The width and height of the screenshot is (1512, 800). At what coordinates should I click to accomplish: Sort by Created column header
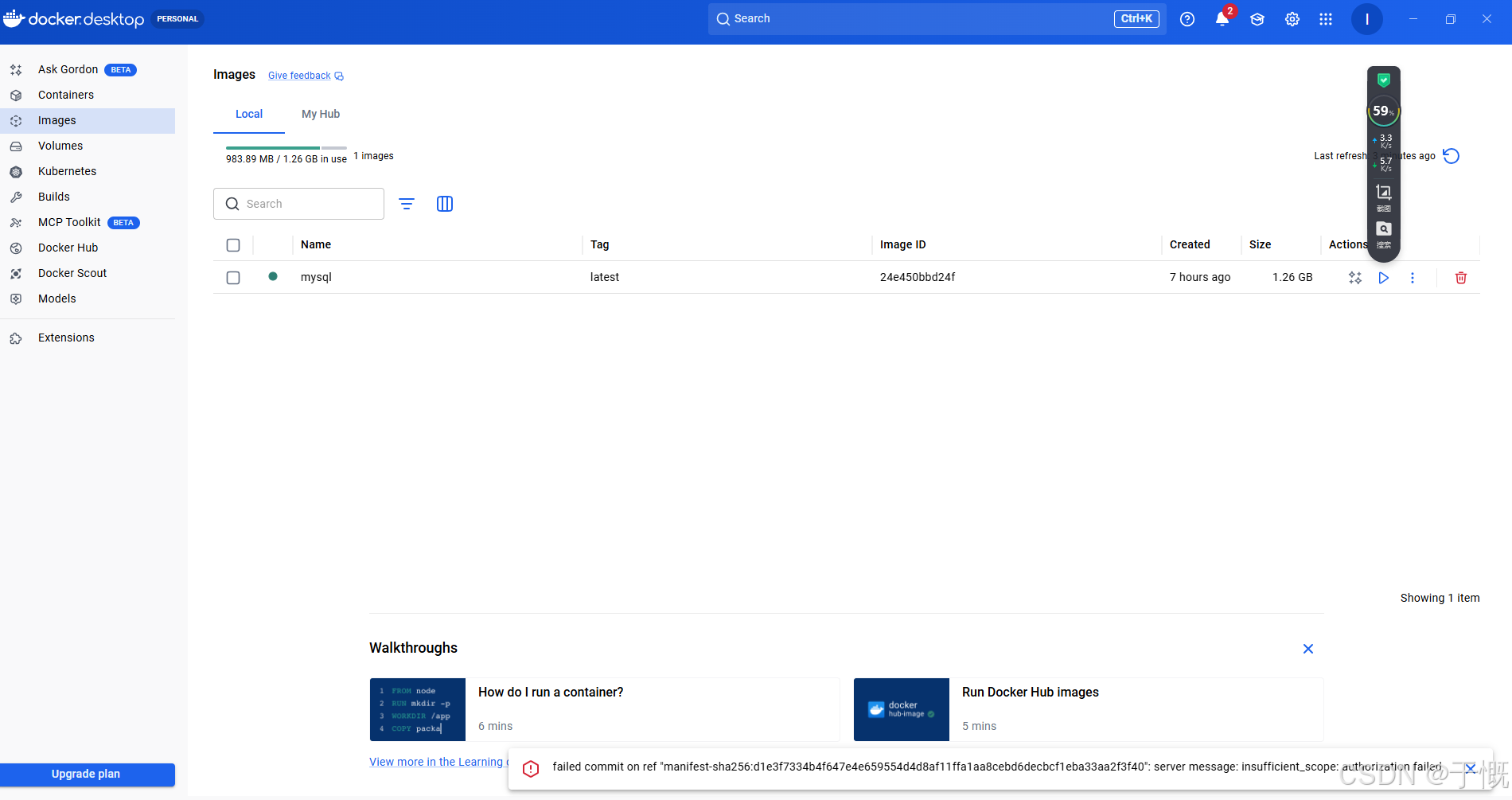[x=1190, y=244]
